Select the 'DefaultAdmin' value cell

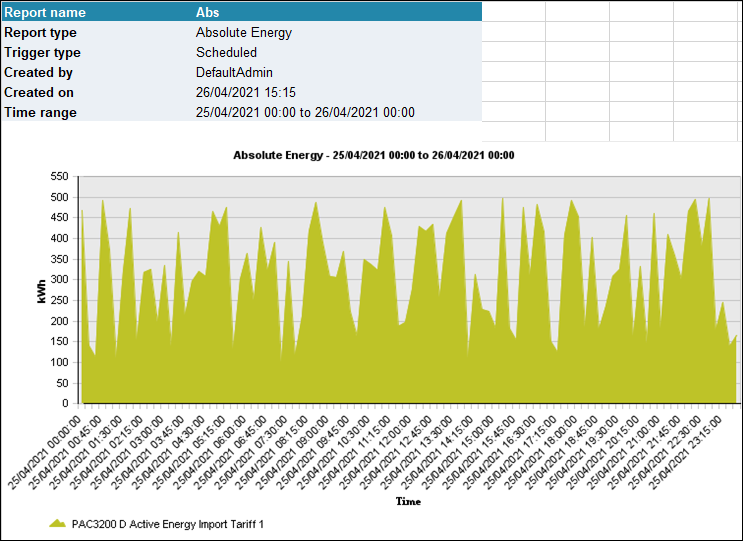click(x=234, y=73)
